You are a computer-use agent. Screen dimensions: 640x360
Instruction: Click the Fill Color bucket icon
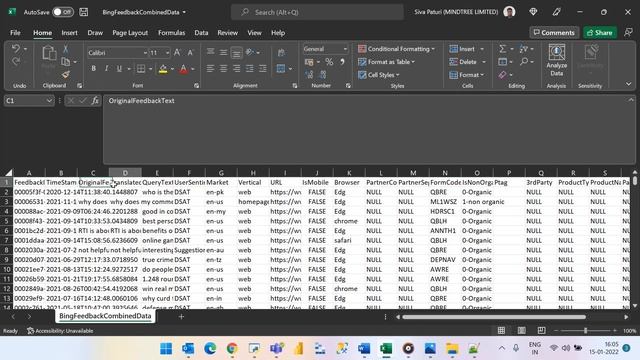(163, 69)
